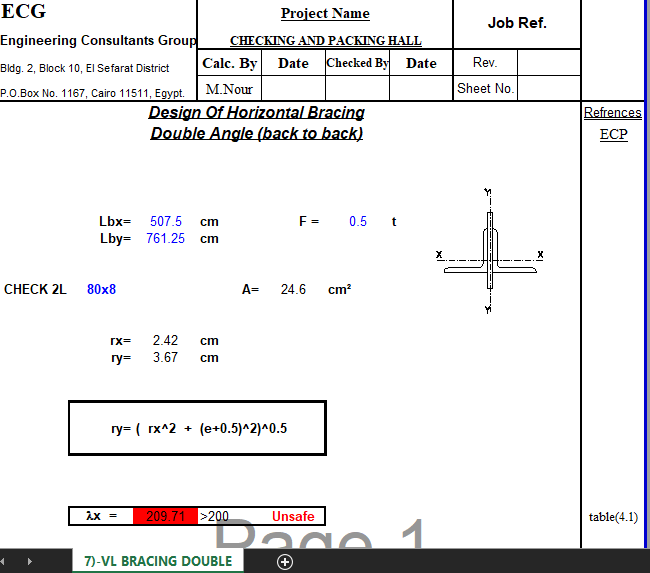Click the area value 24.6 cell
This screenshot has height=573, width=650.
[293, 289]
